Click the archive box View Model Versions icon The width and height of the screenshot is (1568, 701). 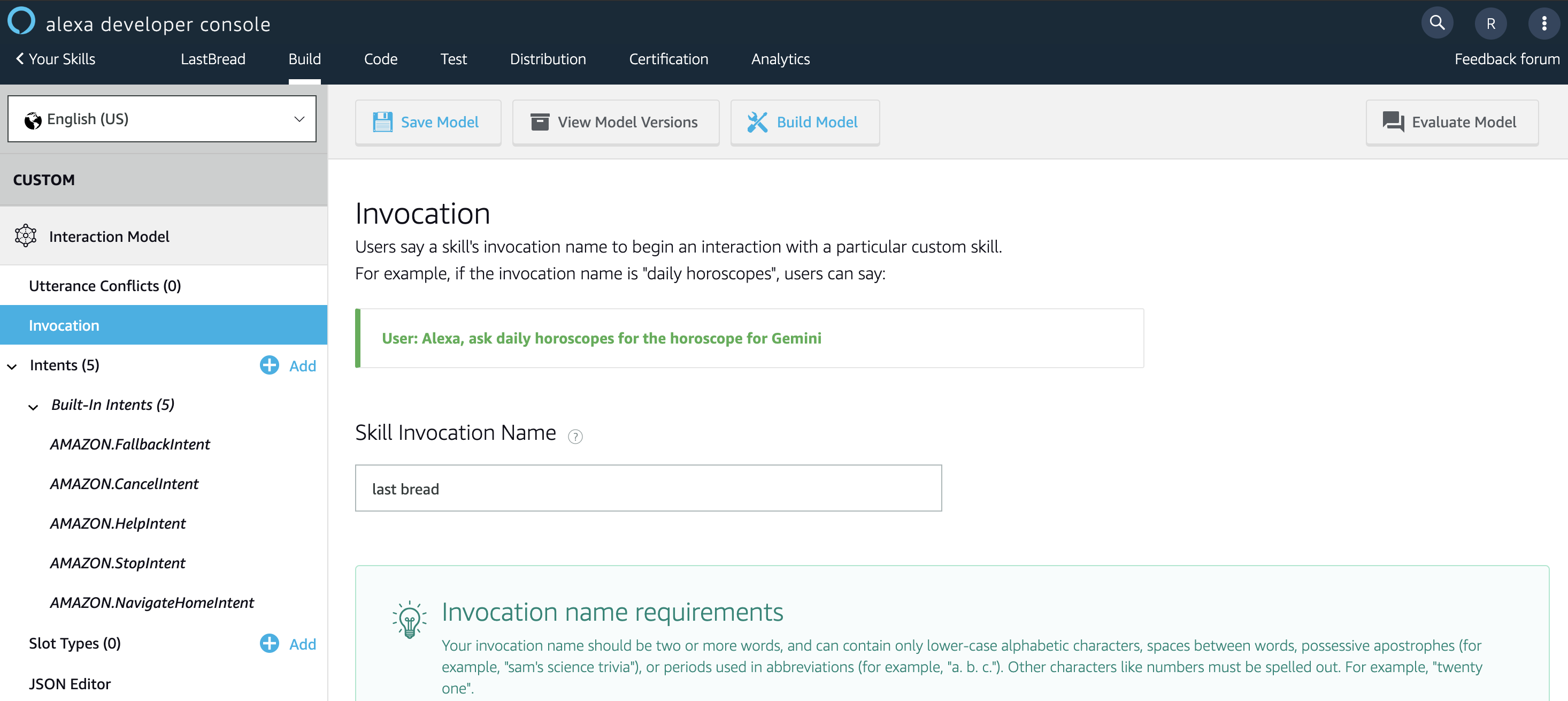[539, 122]
